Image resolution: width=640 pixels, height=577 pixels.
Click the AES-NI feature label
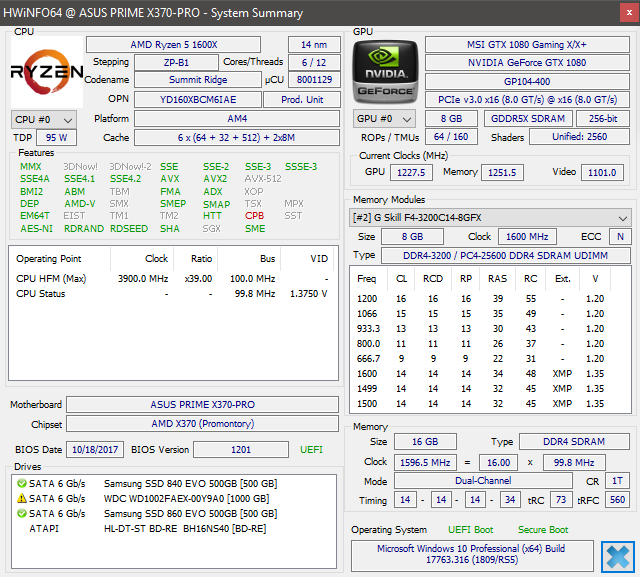(36, 229)
